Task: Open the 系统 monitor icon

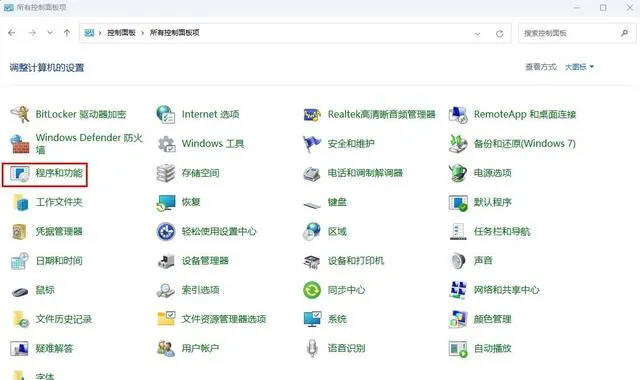Action: click(312, 319)
